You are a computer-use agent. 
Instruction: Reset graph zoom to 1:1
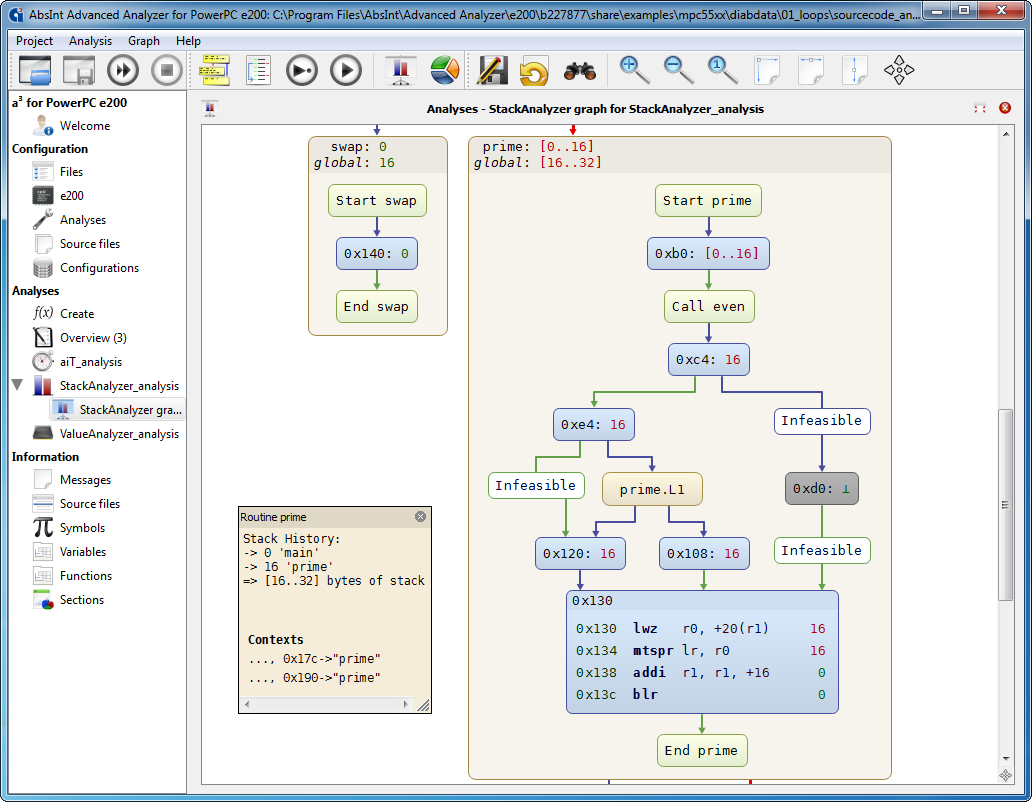723,70
